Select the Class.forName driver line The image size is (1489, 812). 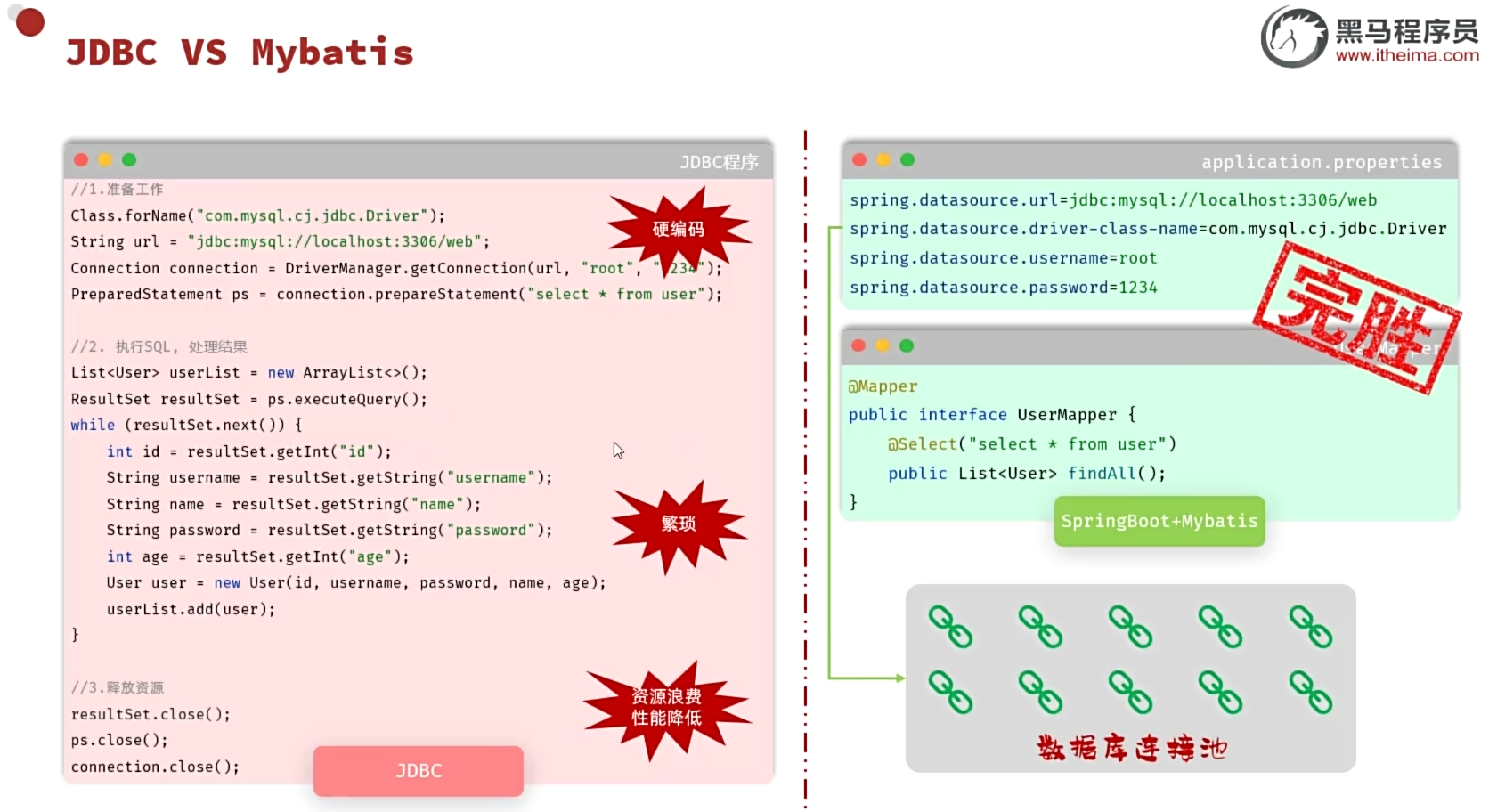pos(258,215)
